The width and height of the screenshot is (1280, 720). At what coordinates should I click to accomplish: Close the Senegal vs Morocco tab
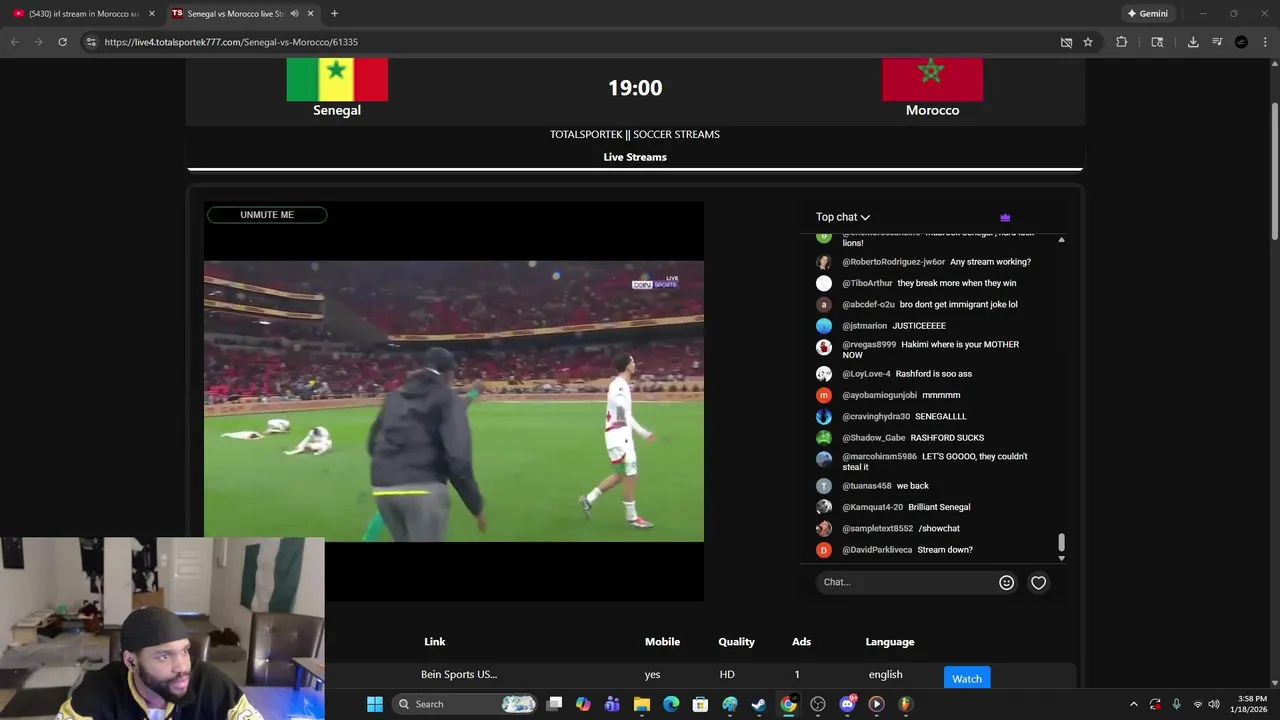pyautogui.click(x=311, y=14)
